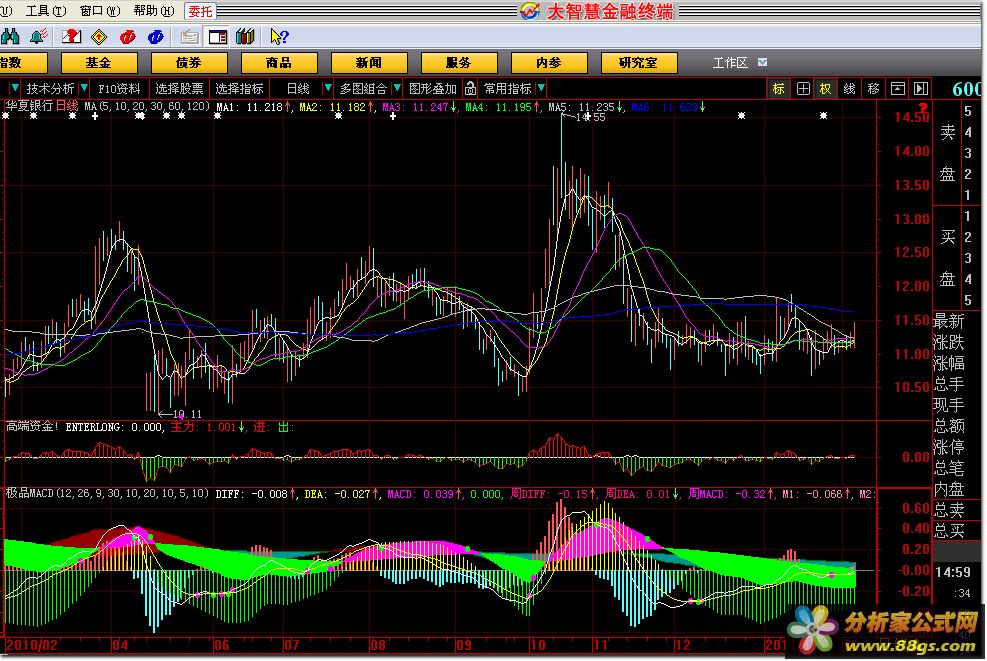Click the 卖盘 sell orders label
Image resolution: width=987 pixels, height=661 pixels.
pyautogui.click(x=947, y=153)
